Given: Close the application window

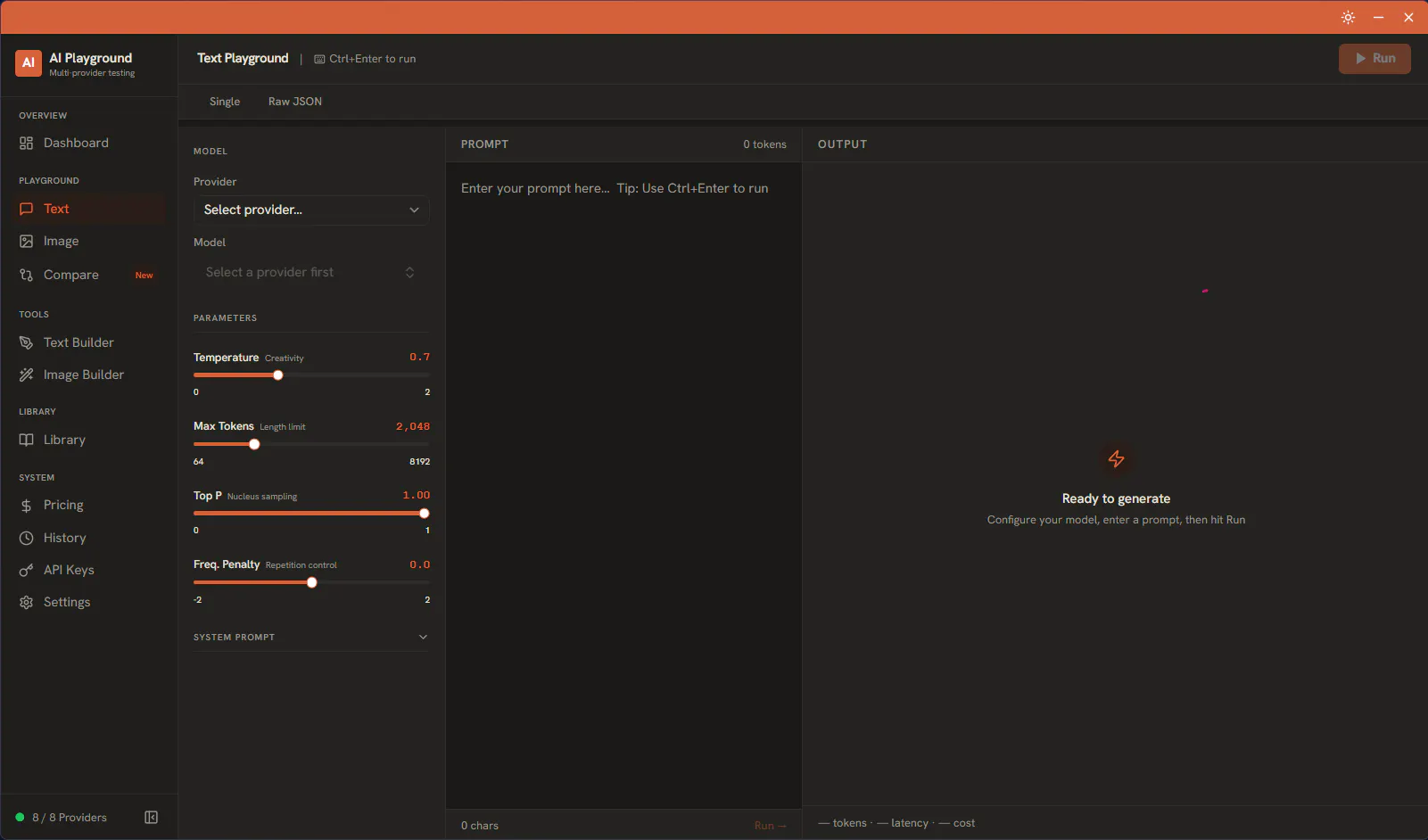Looking at the screenshot, I should (1408, 18).
